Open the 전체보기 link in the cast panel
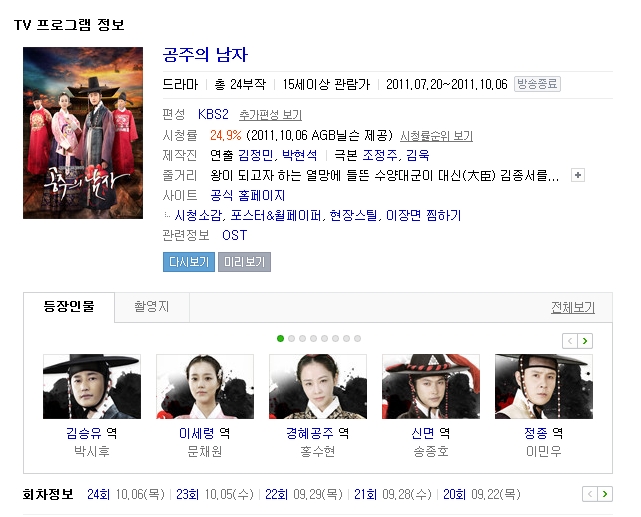641x517 pixels. (x=573, y=307)
